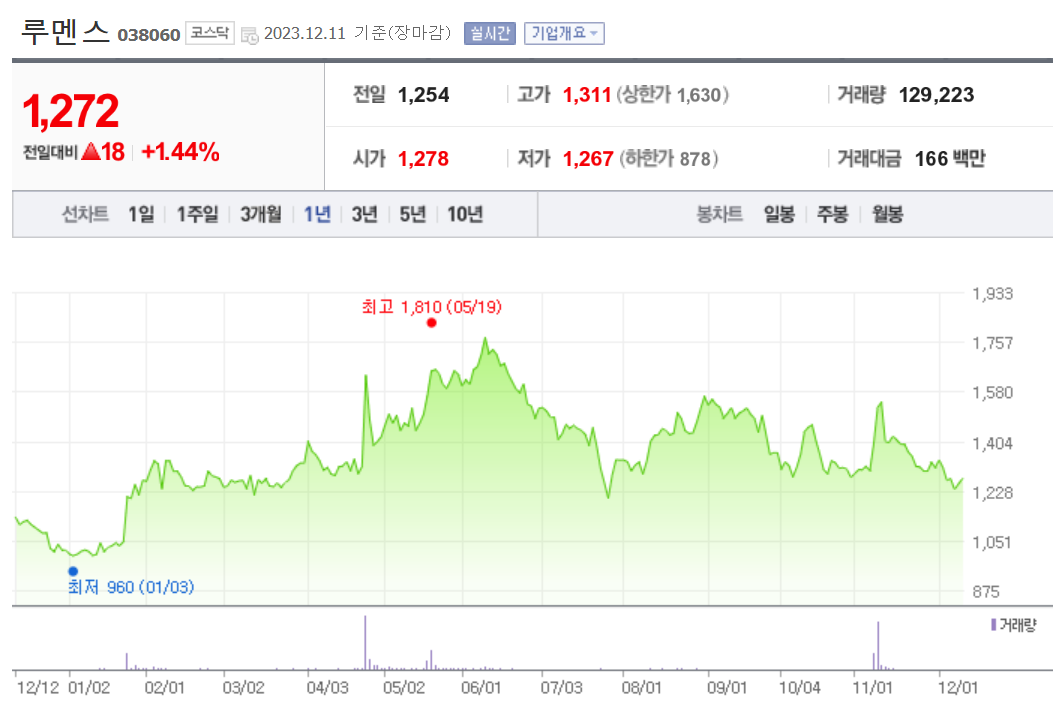Open the 기업개요 dropdown
Viewport: 1053px width, 728px height.
click(564, 33)
